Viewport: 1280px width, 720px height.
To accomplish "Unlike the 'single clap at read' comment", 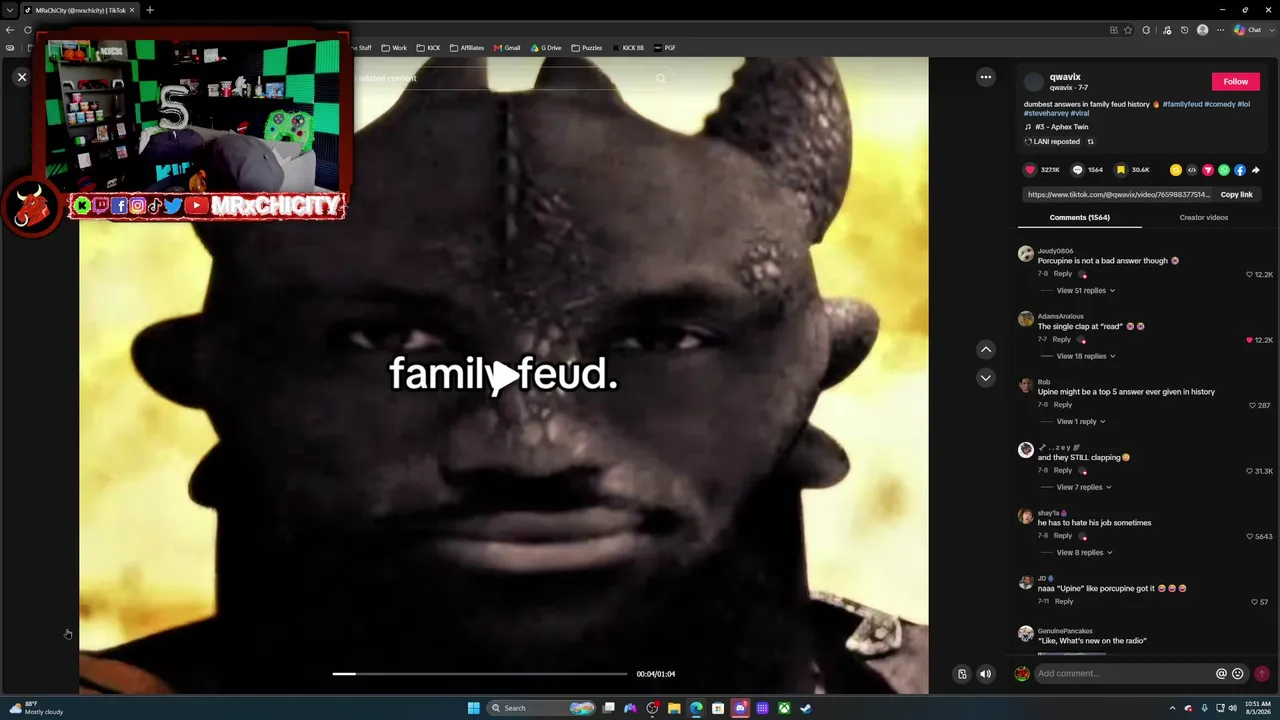I will pos(1249,340).
